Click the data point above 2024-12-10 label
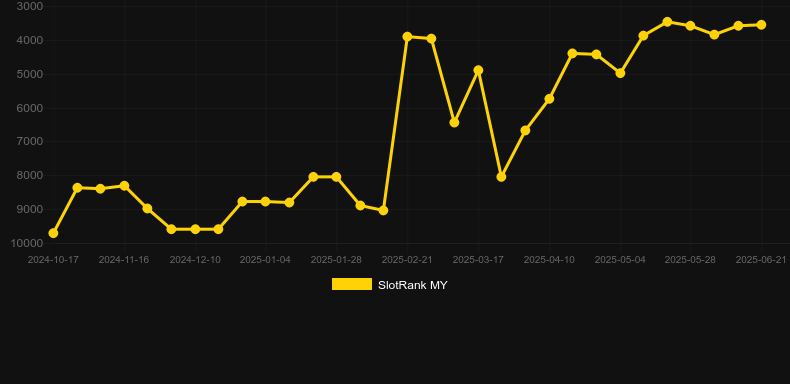The height and width of the screenshot is (384, 790). click(x=195, y=229)
